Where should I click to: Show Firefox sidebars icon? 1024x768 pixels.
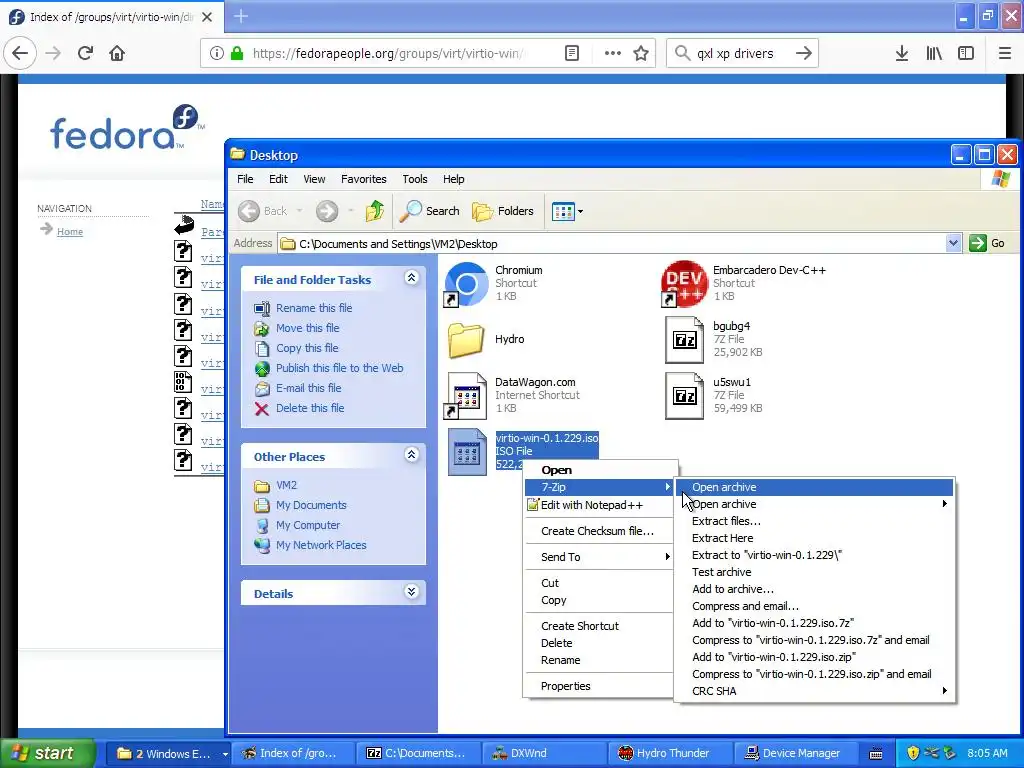[966, 54]
